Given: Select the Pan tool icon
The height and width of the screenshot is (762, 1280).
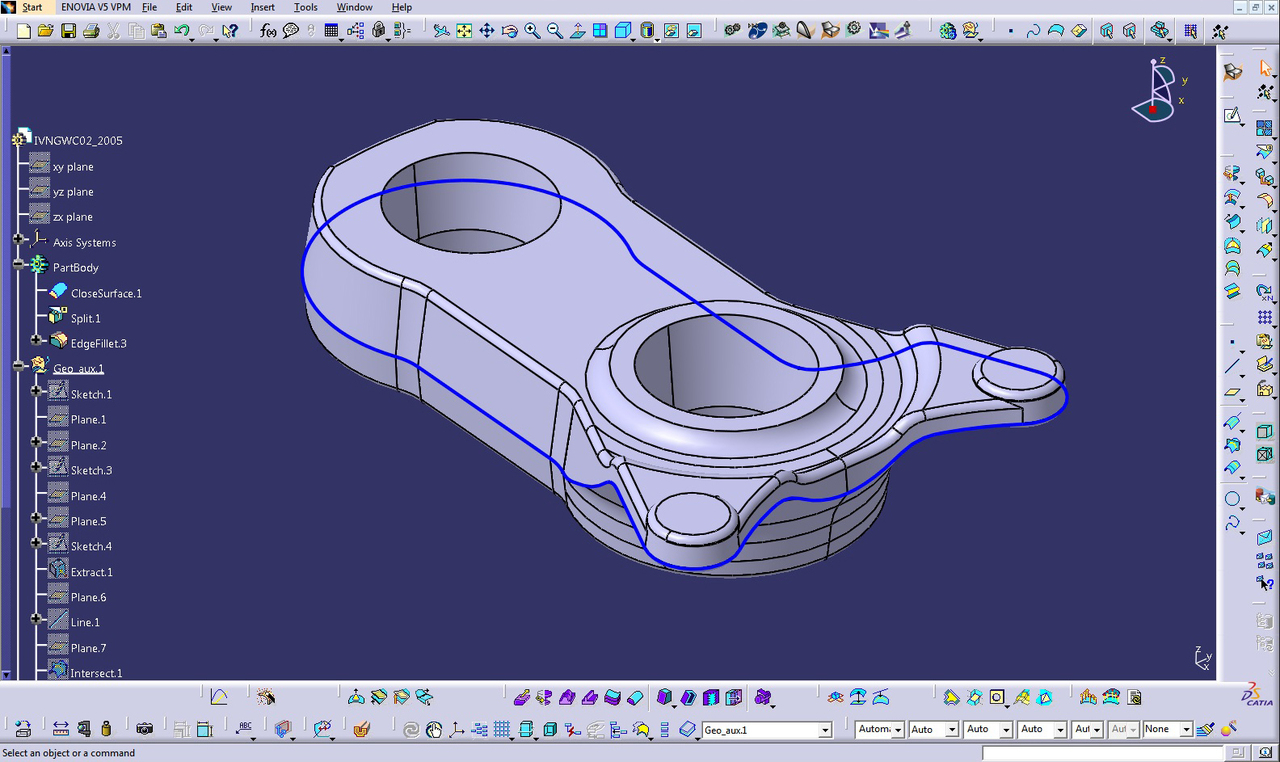Looking at the screenshot, I should [487, 31].
